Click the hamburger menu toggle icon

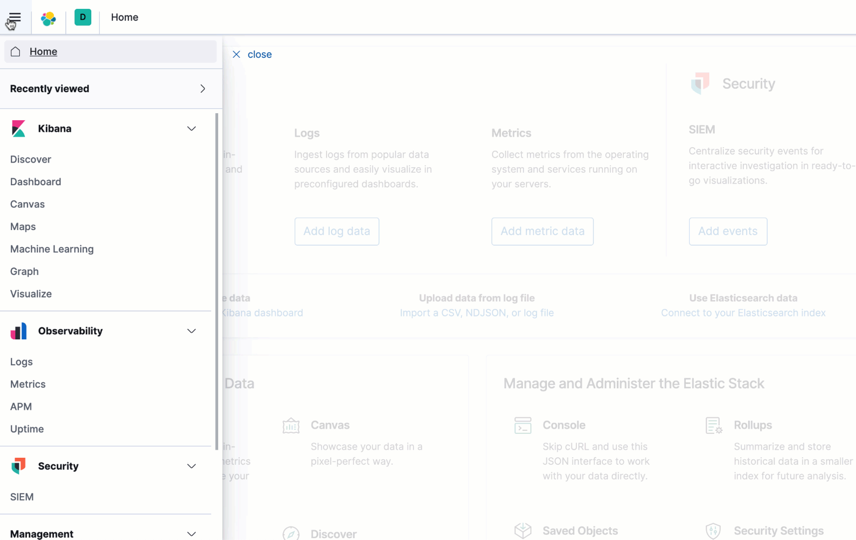14,18
